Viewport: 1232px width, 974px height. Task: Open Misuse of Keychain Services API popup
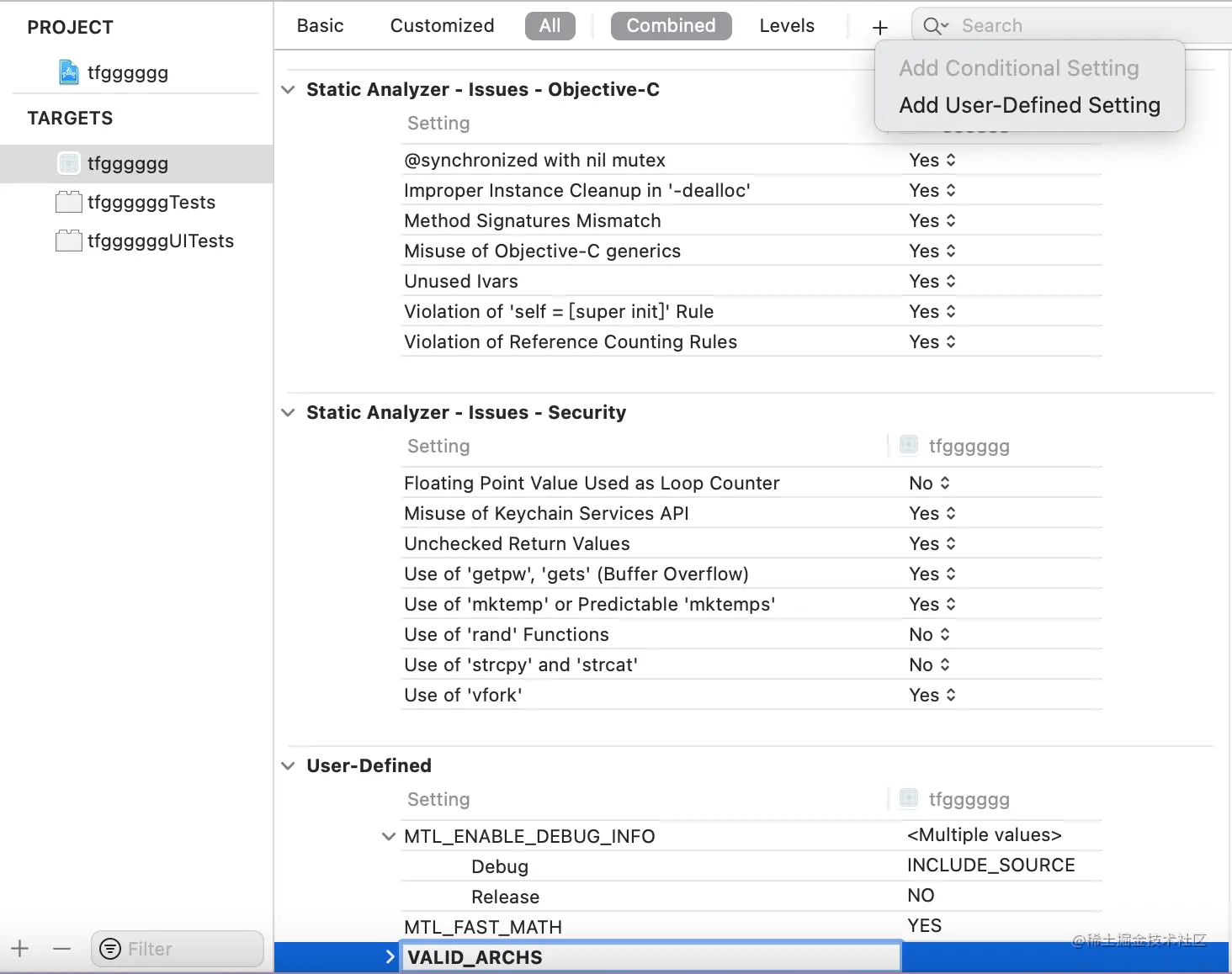(932, 513)
